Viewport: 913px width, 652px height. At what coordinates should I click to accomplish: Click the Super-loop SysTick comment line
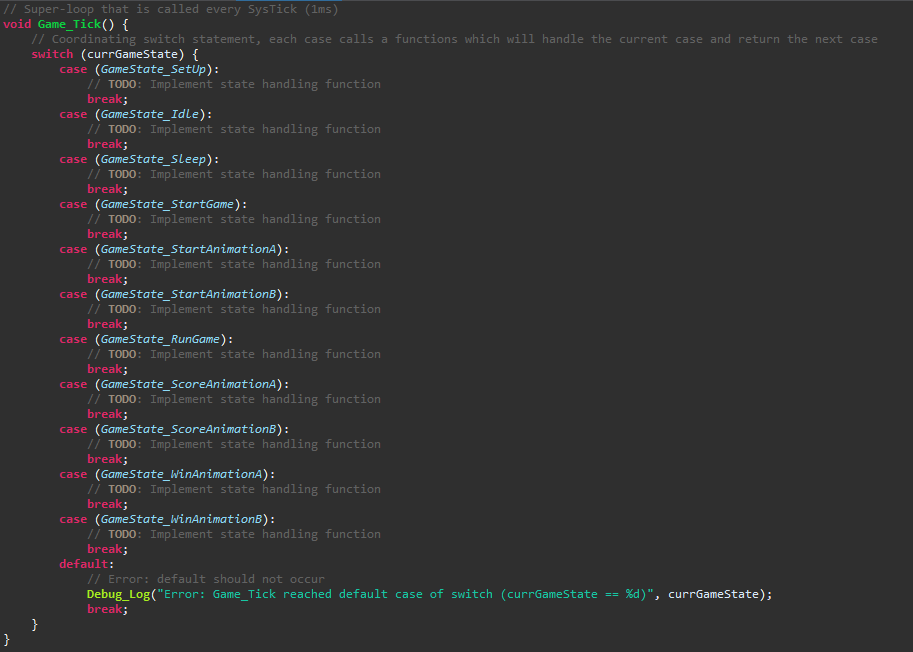tap(171, 9)
